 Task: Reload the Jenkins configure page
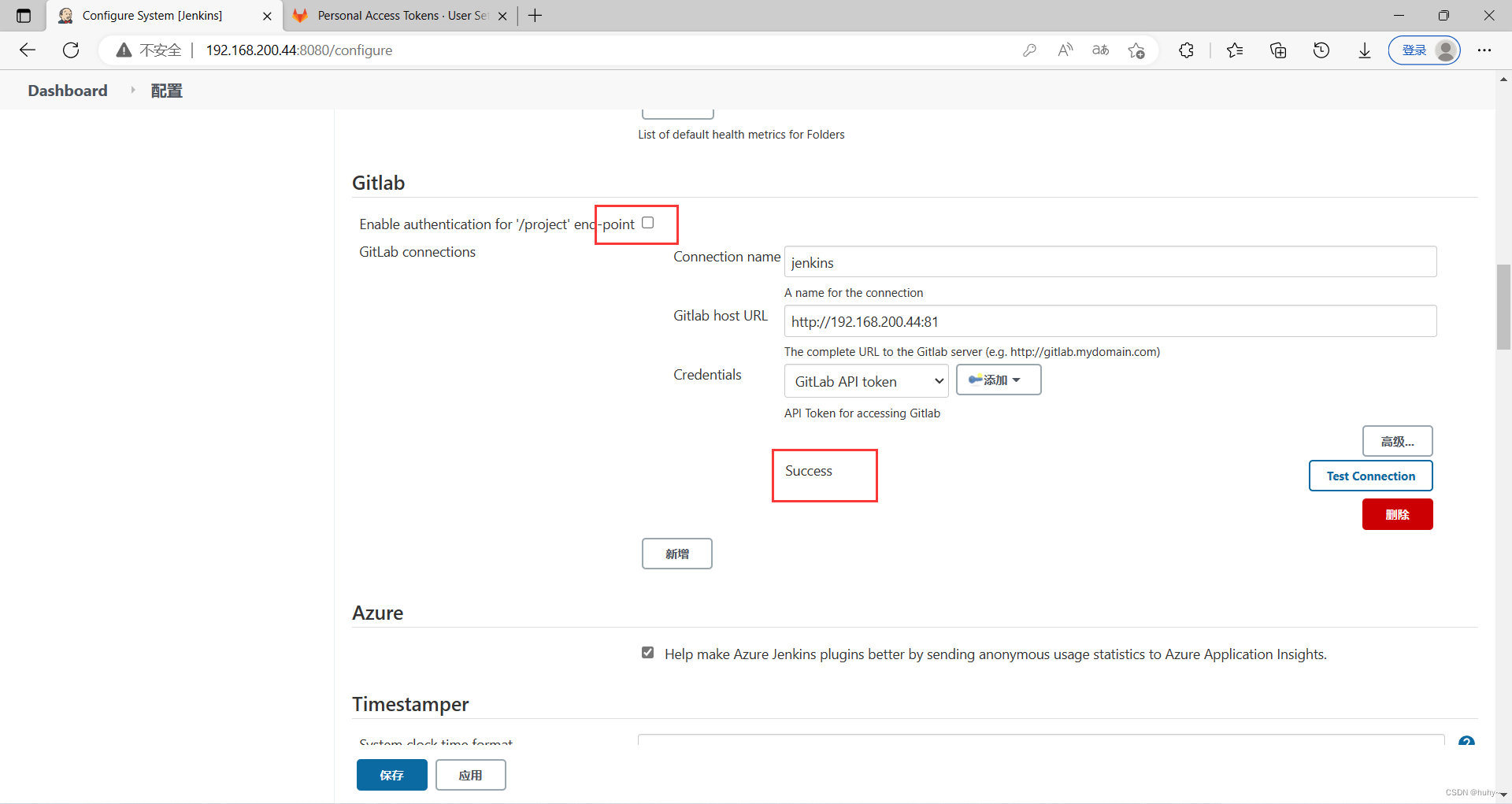point(71,50)
